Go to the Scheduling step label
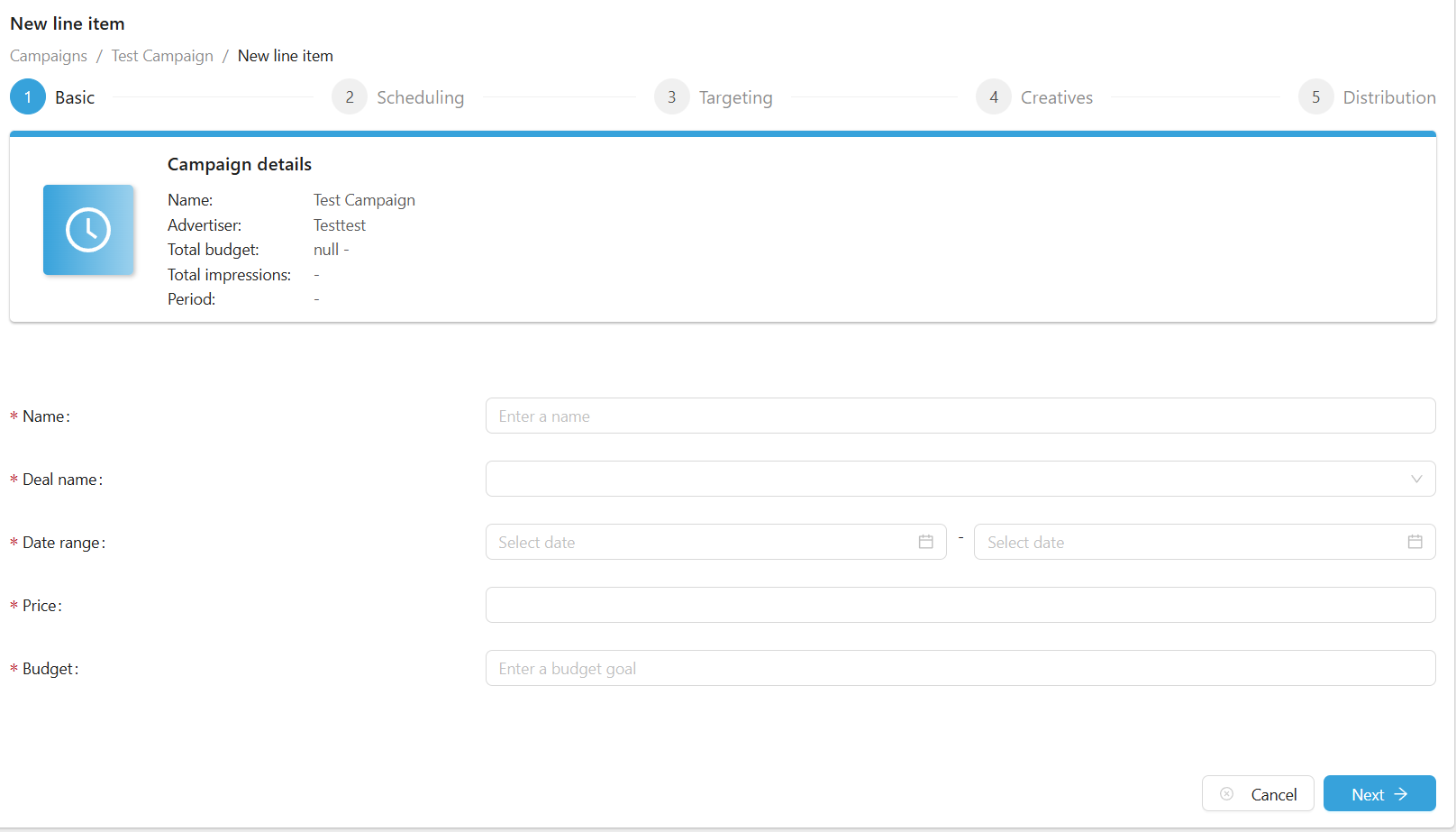Image resolution: width=1456 pixels, height=832 pixels. coord(420,97)
